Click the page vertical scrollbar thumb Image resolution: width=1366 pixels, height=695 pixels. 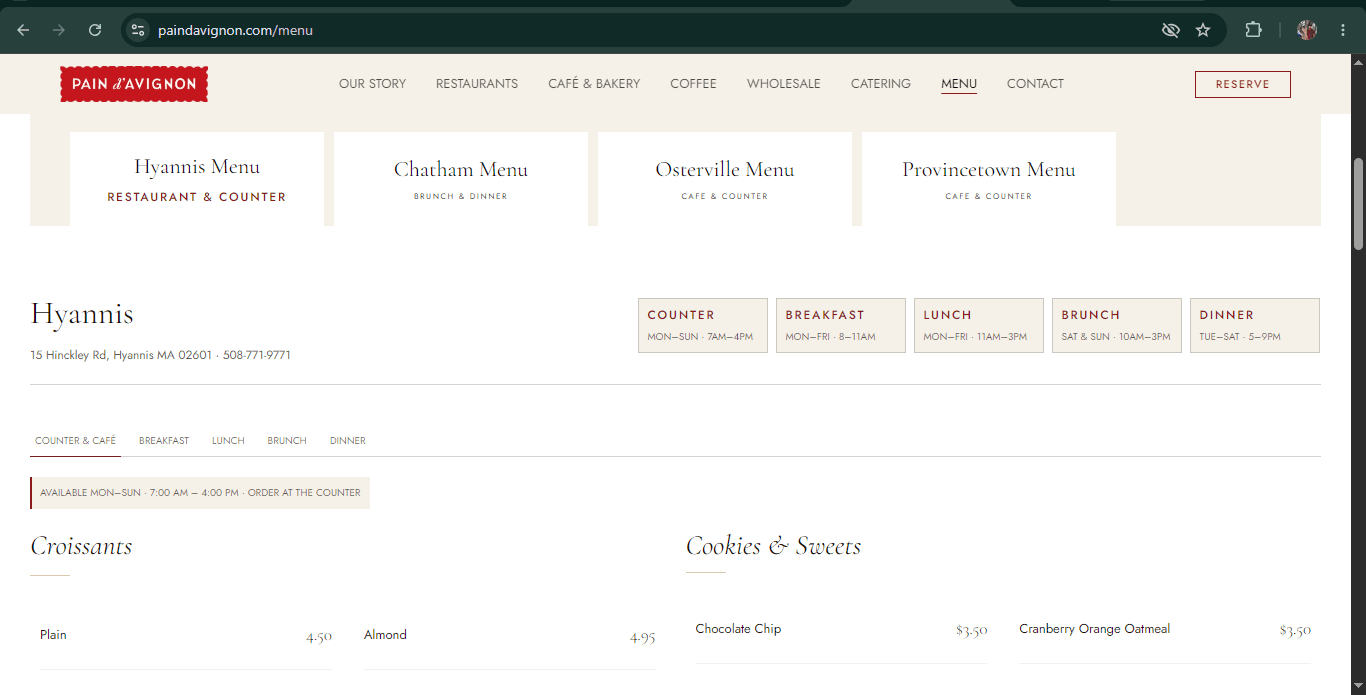tap(1358, 204)
